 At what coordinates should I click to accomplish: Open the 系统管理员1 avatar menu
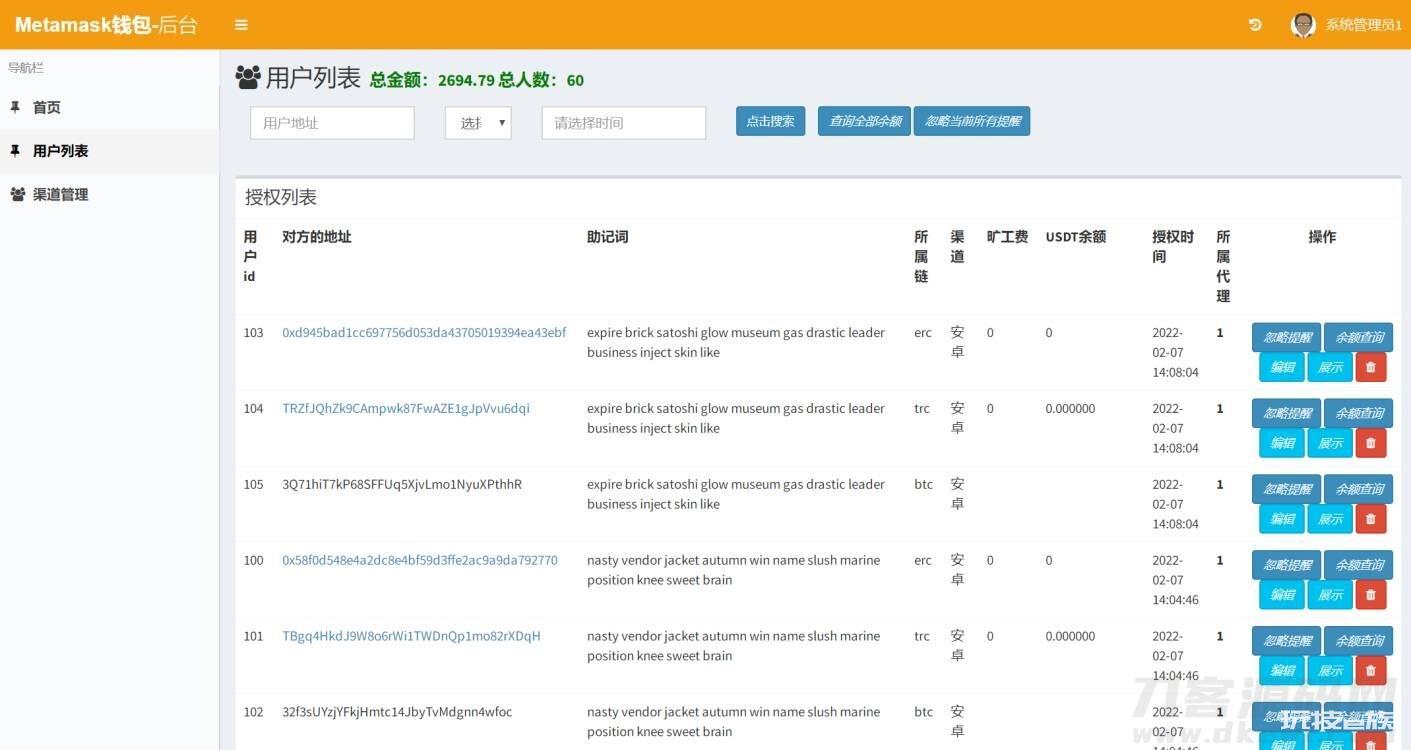[x=1346, y=25]
